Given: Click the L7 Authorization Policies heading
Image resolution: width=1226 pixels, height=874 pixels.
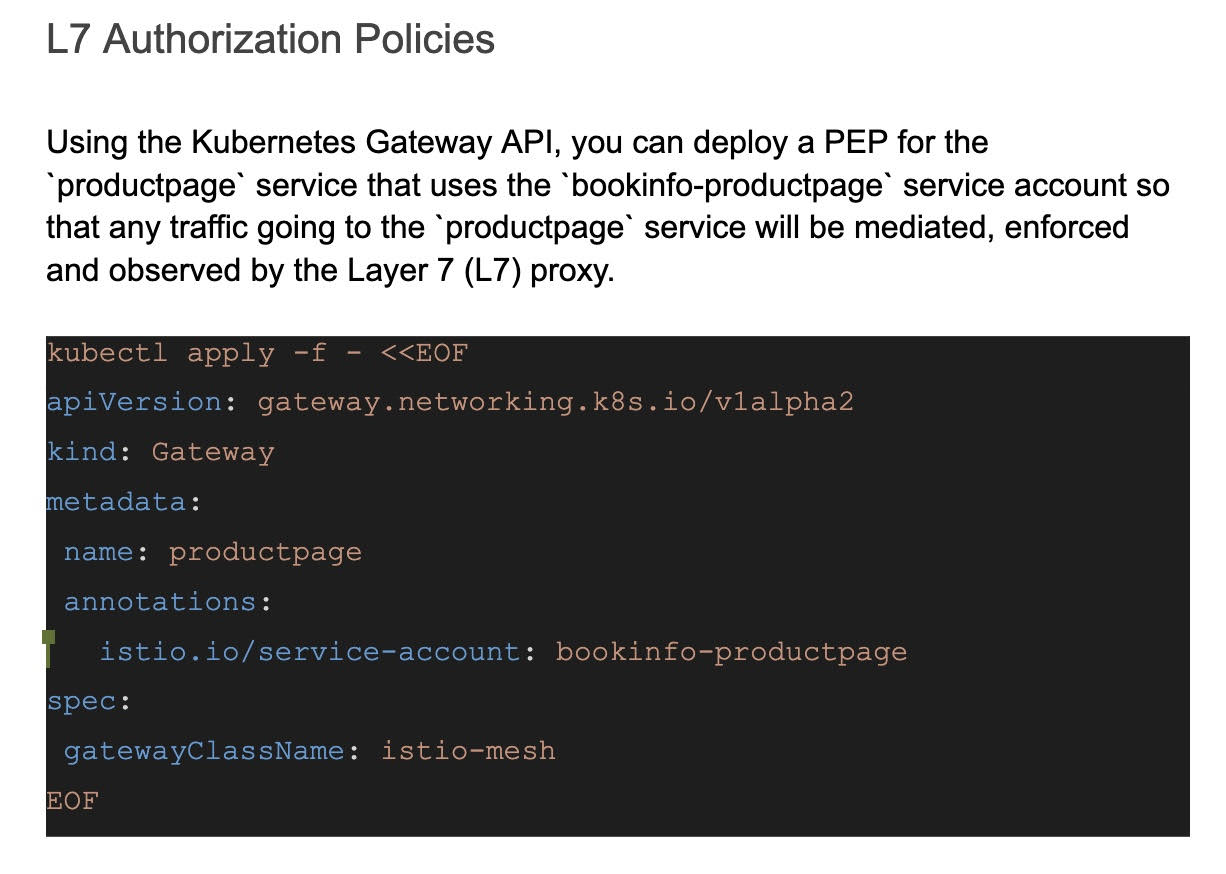Looking at the screenshot, I should pyautogui.click(x=270, y=40).
